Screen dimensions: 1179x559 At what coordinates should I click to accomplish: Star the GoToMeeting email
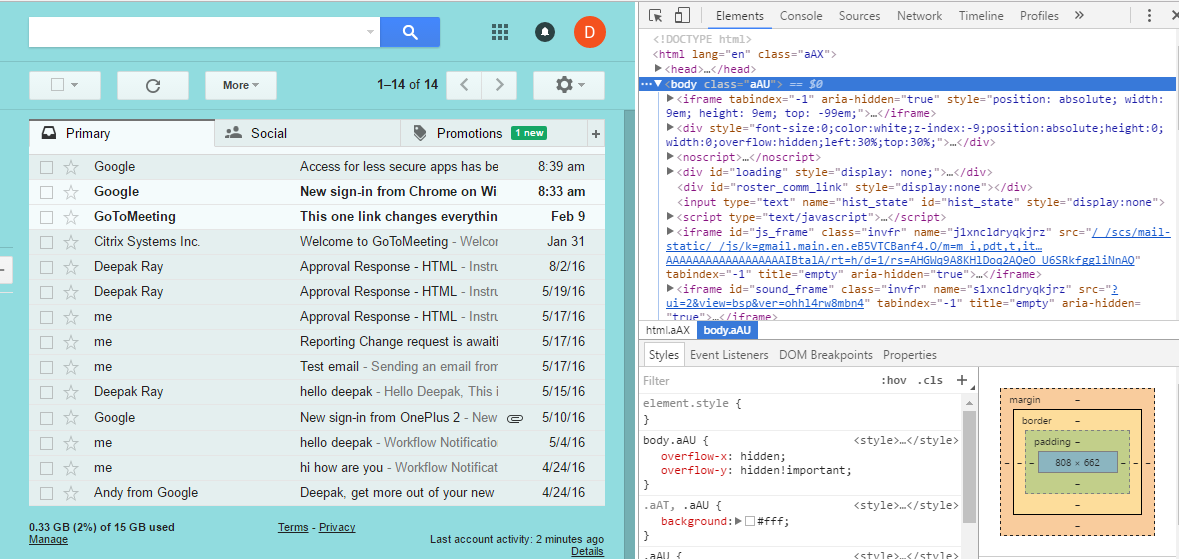[71, 217]
